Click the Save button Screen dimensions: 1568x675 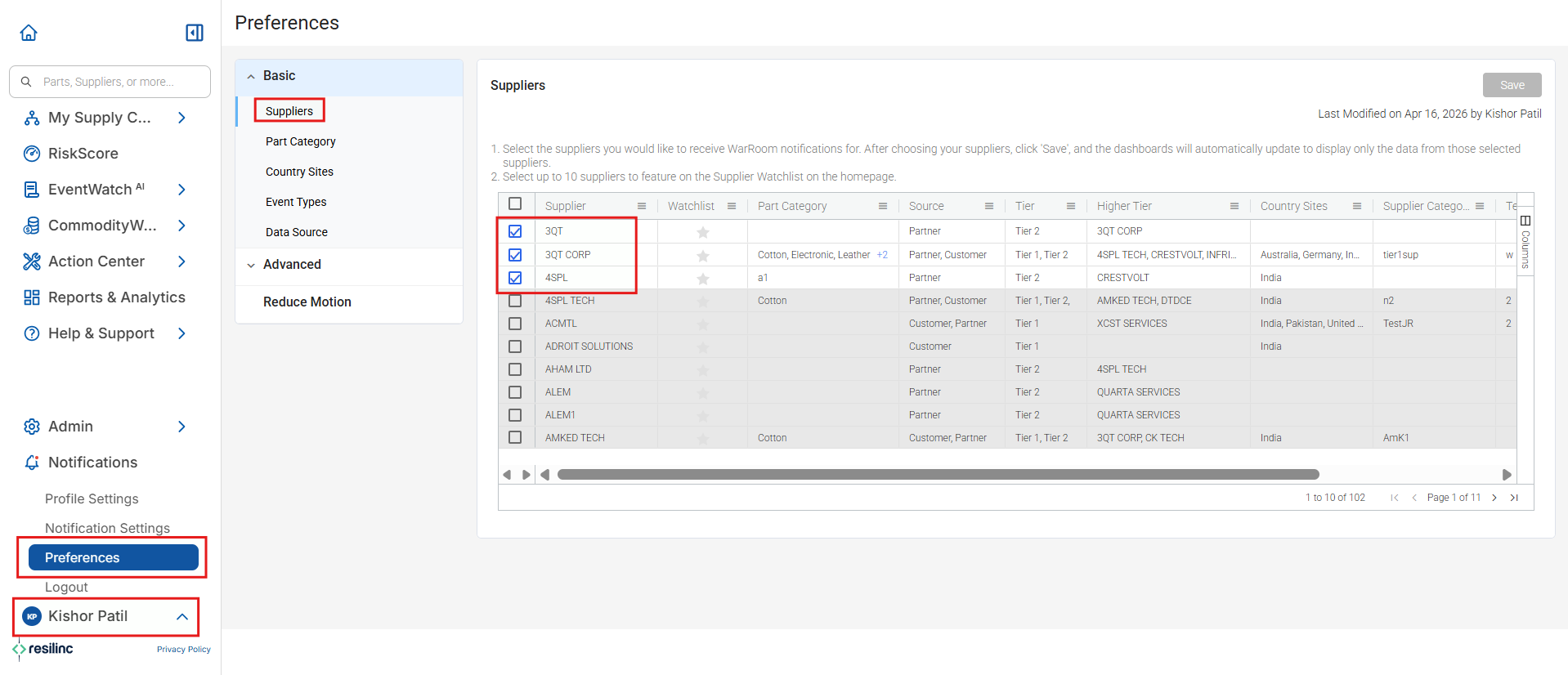click(1512, 85)
